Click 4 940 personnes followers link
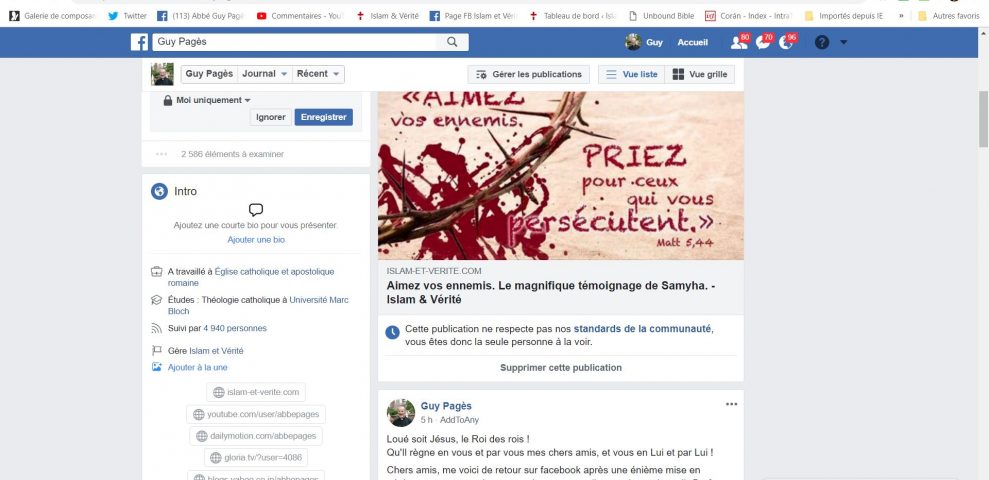This screenshot has width=989, height=480. [x=235, y=329]
